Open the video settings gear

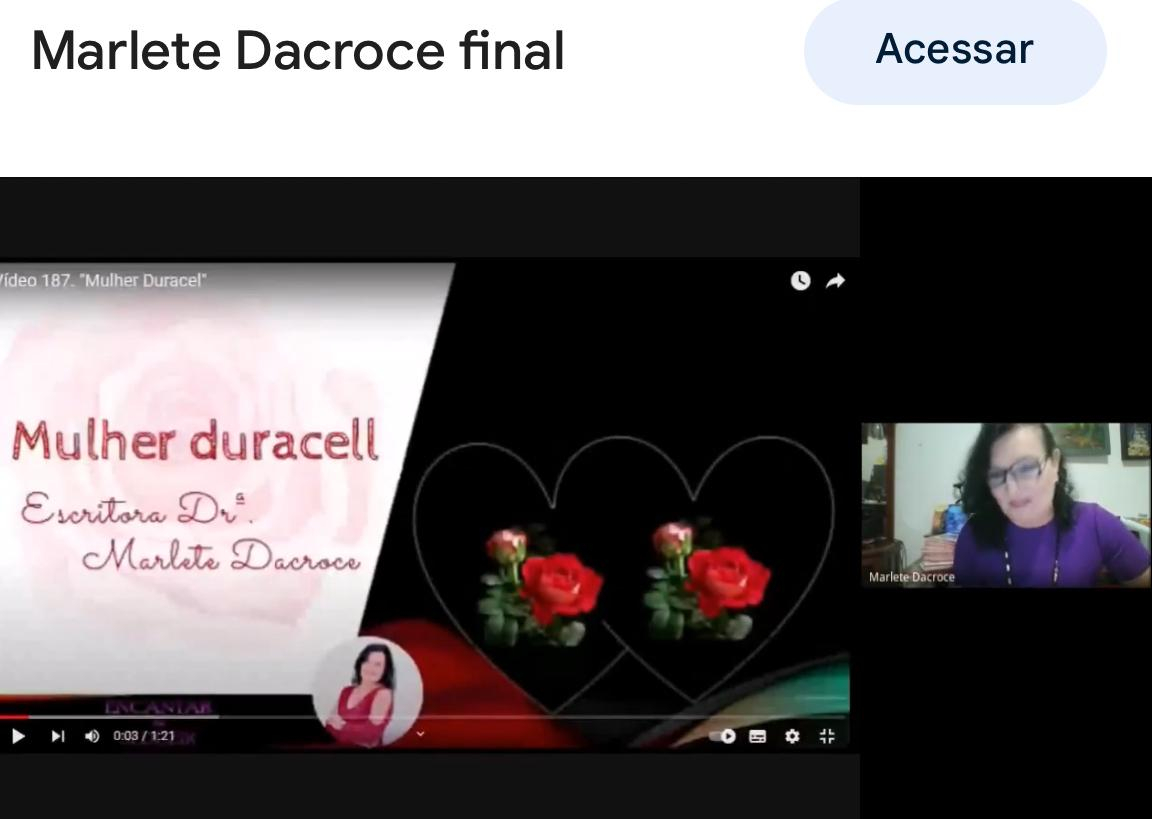pyautogui.click(x=792, y=736)
